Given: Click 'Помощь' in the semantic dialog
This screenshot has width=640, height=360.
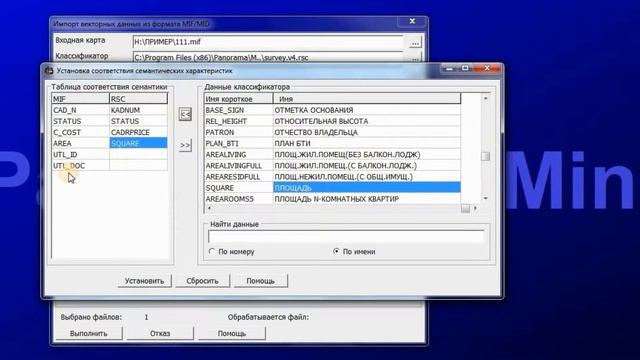Looking at the screenshot, I should [260, 281].
